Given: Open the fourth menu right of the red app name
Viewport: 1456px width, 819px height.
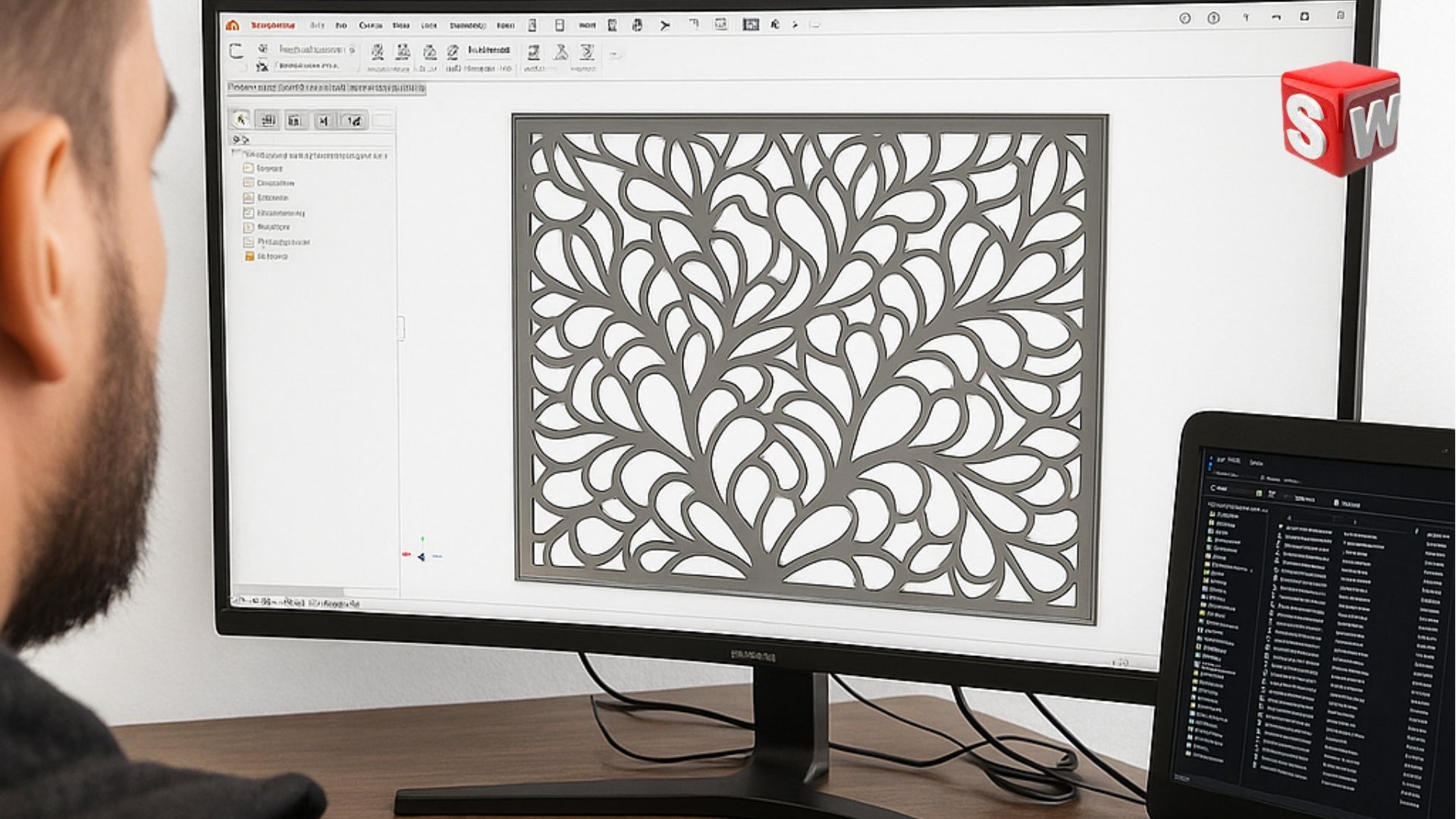Looking at the screenshot, I should (x=400, y=25).
